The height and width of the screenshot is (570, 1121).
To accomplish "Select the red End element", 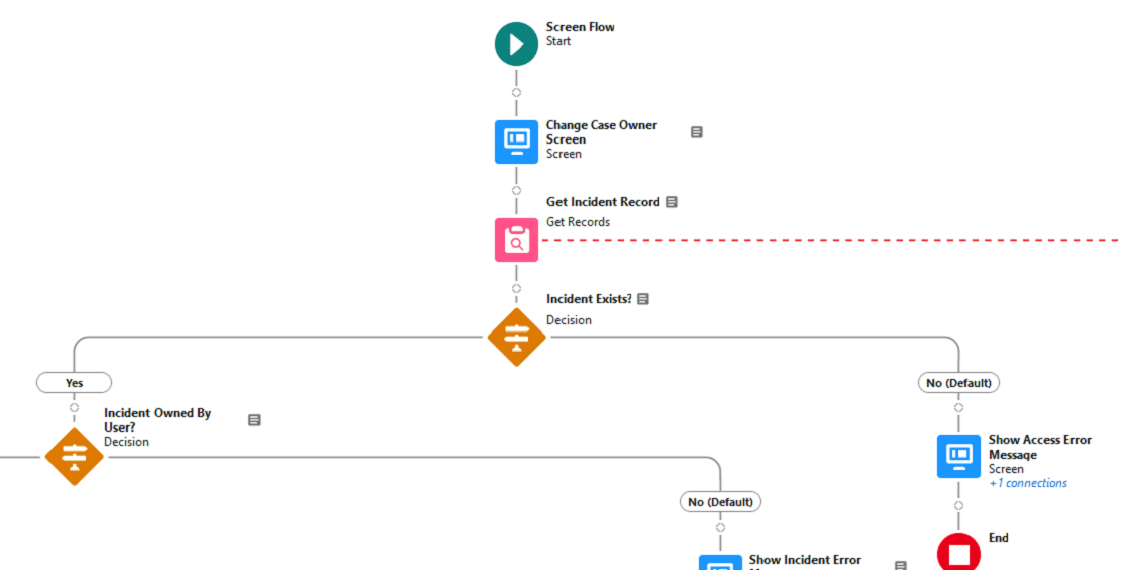I will click(958, 553).
